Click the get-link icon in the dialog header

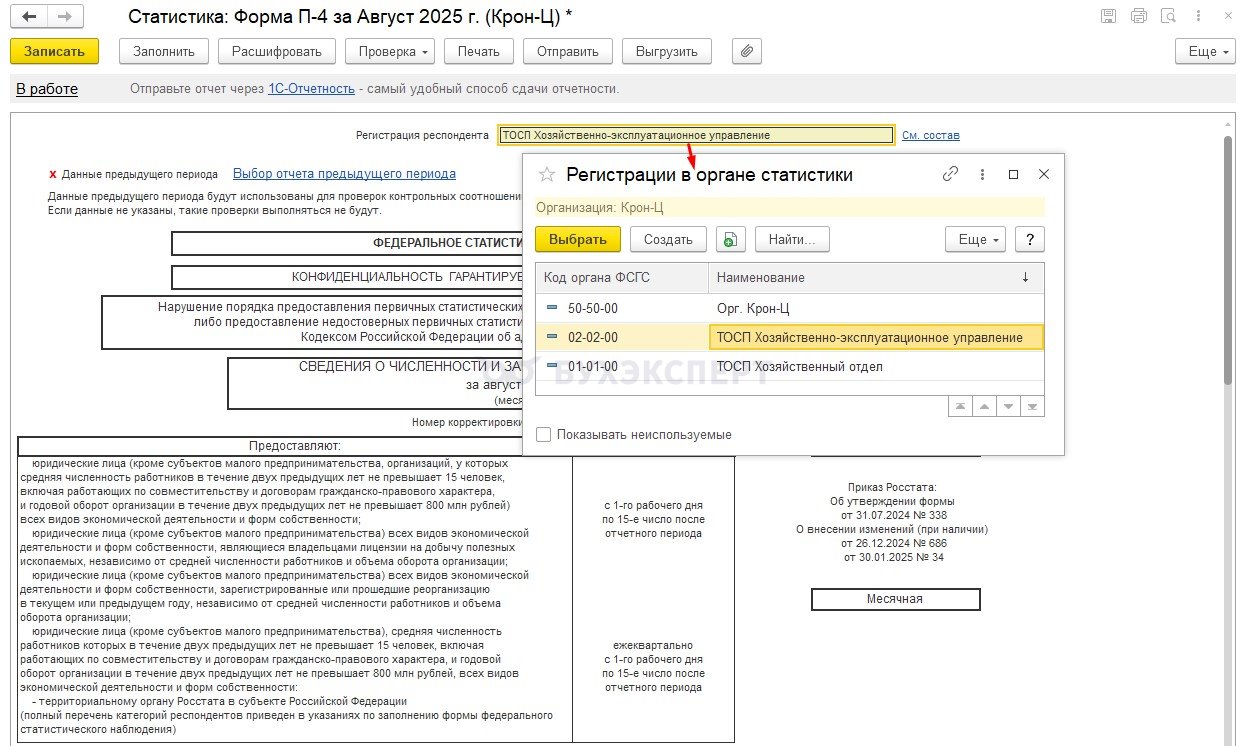tap(950, 174)
